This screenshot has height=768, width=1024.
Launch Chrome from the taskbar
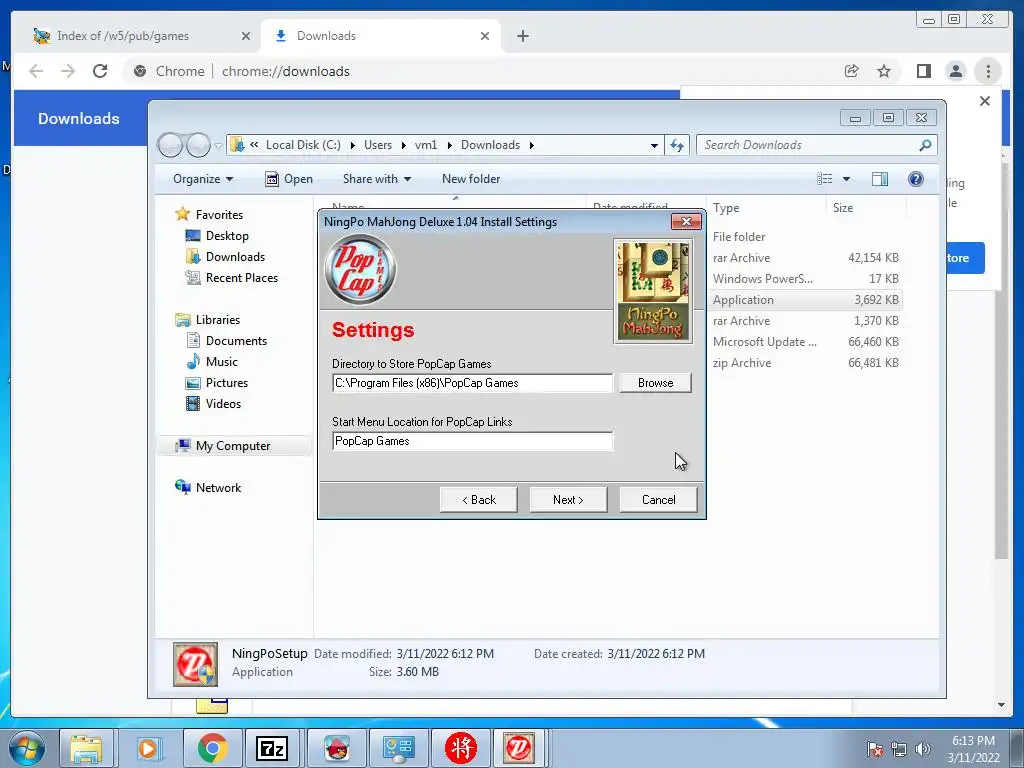coord(212,748)
